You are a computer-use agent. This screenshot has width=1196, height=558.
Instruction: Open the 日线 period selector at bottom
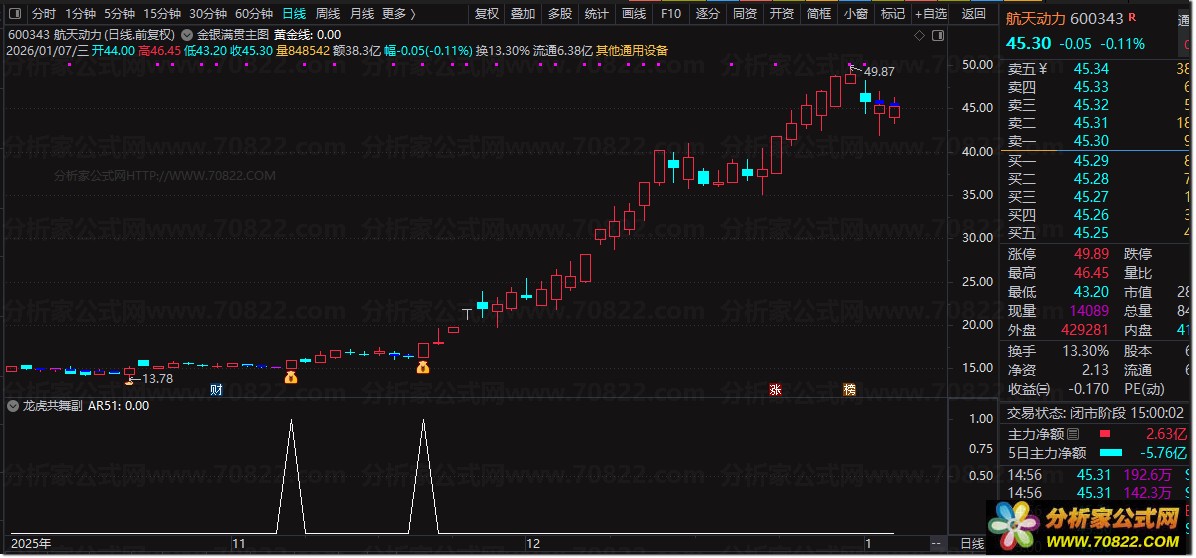coord(972,544)
